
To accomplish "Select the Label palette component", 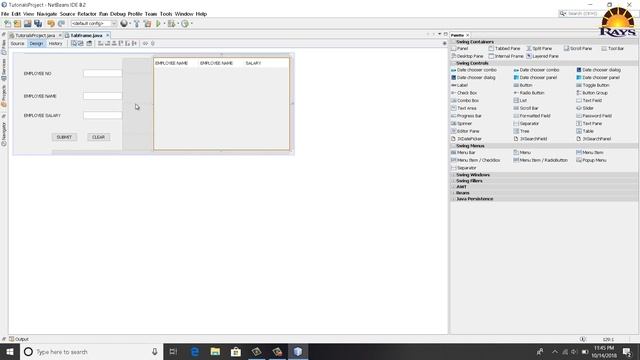I will [459, 85].
